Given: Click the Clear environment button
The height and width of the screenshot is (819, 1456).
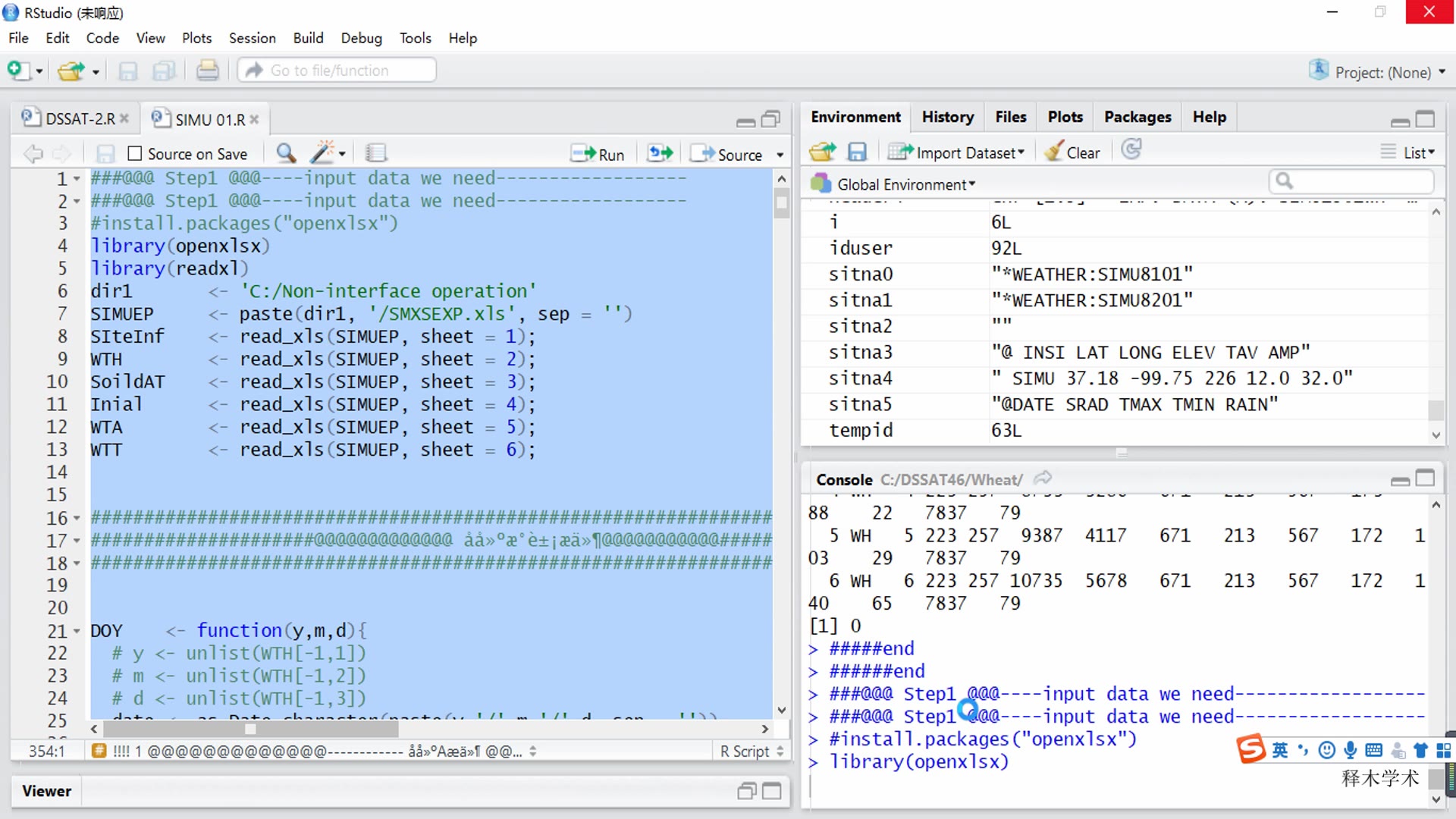Looking at the screenshot, I should click(1072, 152).
